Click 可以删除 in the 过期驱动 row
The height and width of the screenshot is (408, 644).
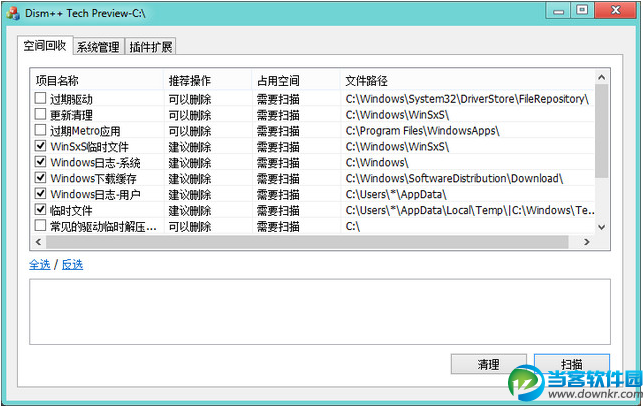(190, 99)
